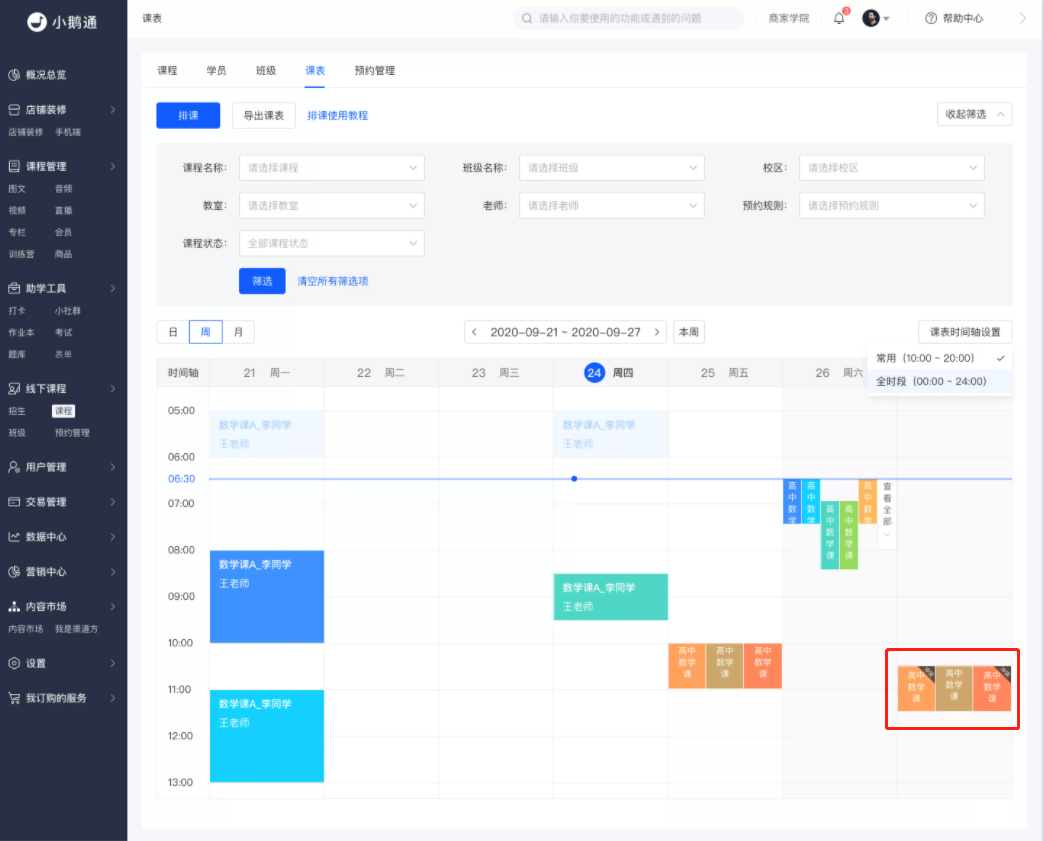The image size is (1043, 841).
Task: Click 清空所有筛选项 link
Action: [333, 281]
